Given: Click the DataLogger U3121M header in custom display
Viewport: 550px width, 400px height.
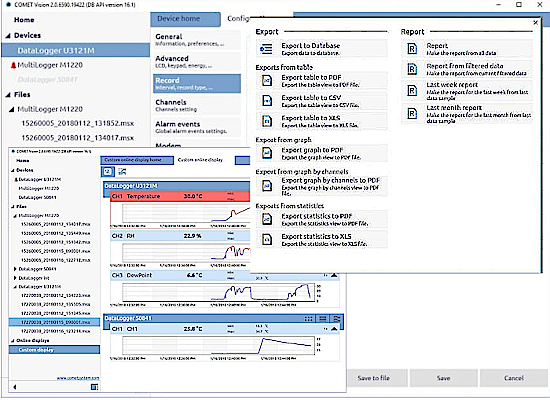Looking at the screenshot, I should (x=177, y=186).
